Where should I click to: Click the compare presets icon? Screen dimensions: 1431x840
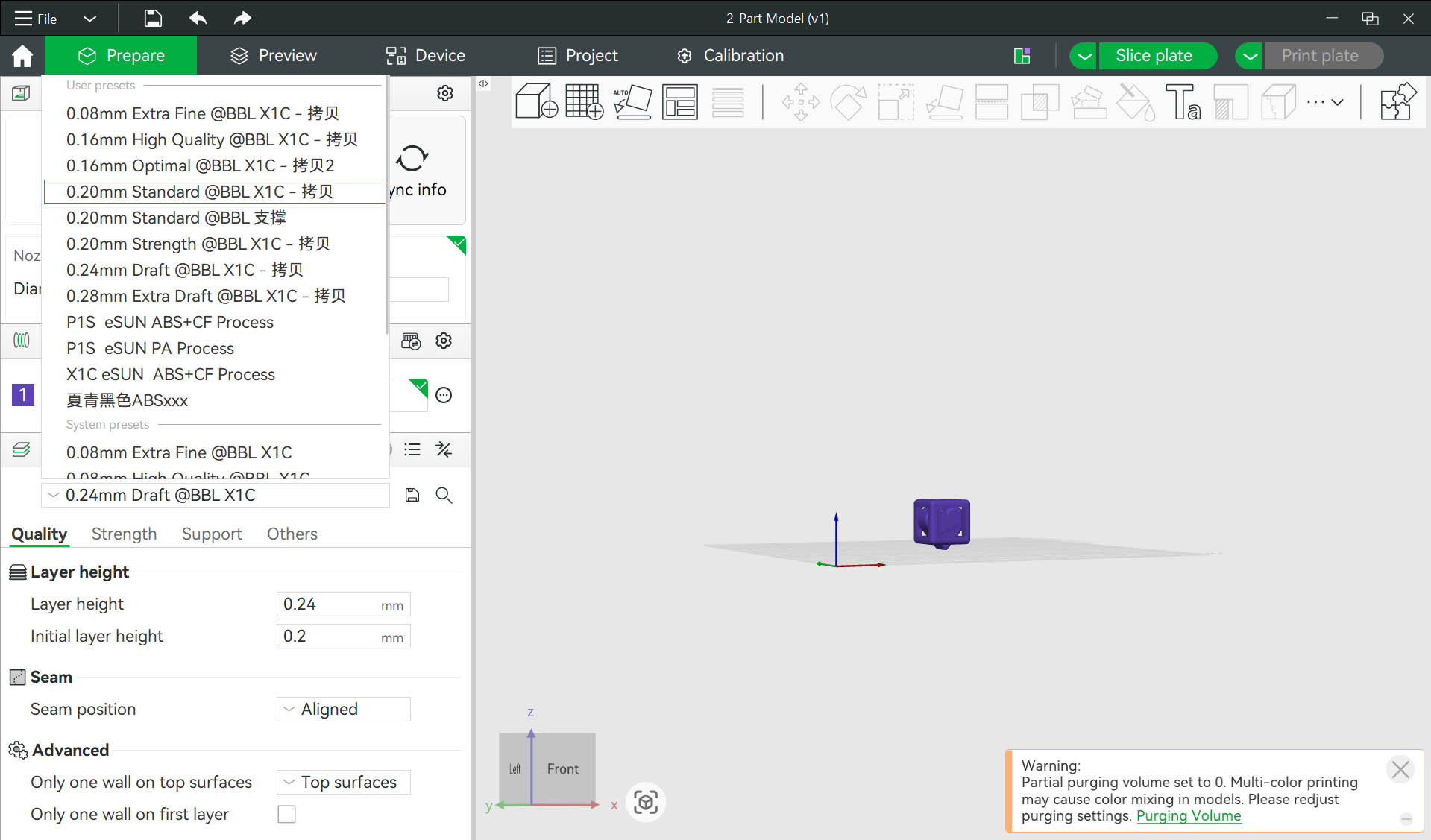pos(444,449)
